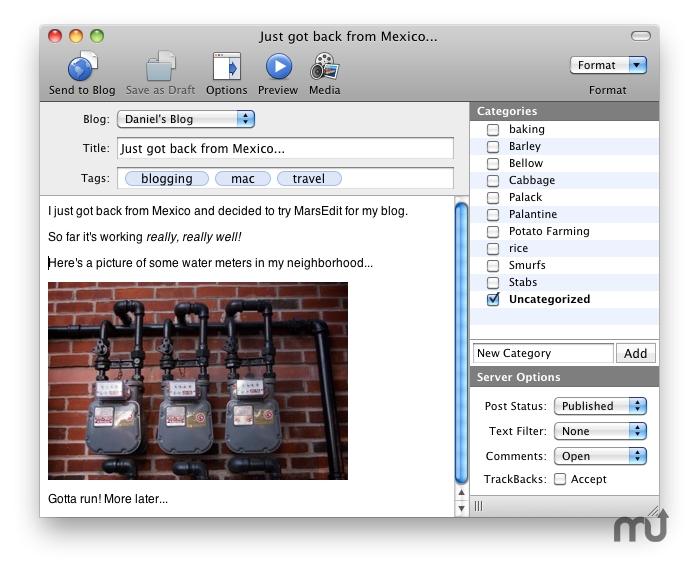Uncheck the Uncategorized category
This screenshot has width=699, height=572.
coord(493,299)
